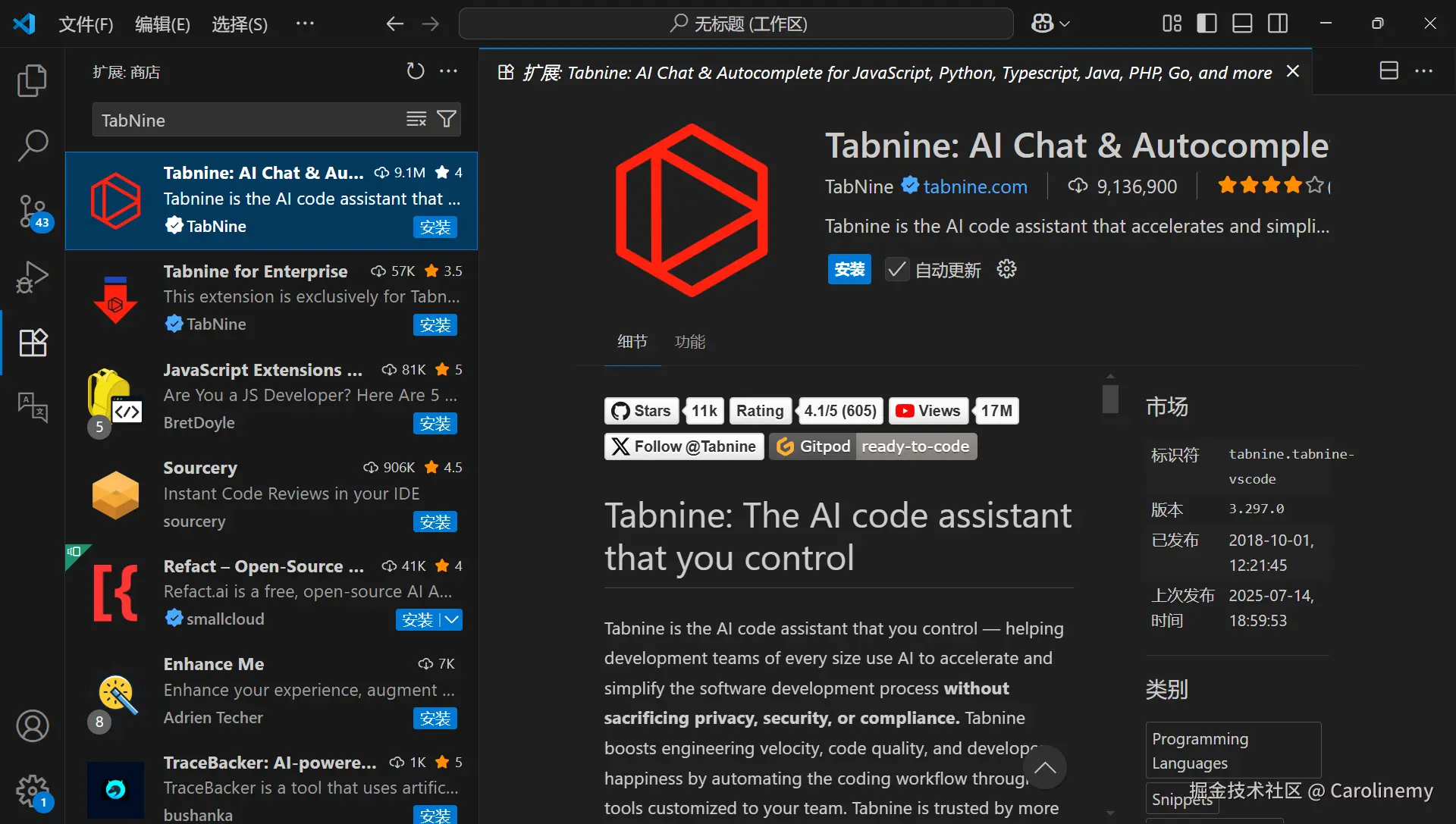Open the Enhance Me extension entry

tap(271, 691)
